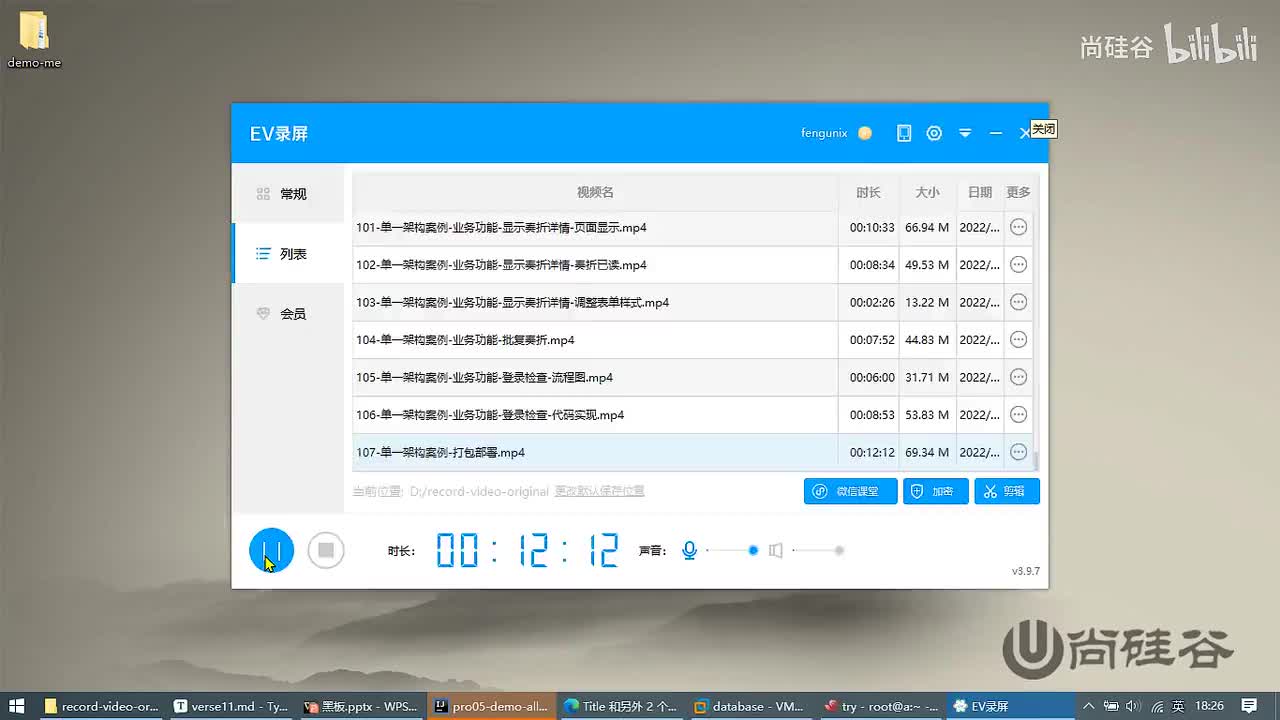Screen dimensions: 1280x720
Task: Open more options for video 107
Action: 1019,452
